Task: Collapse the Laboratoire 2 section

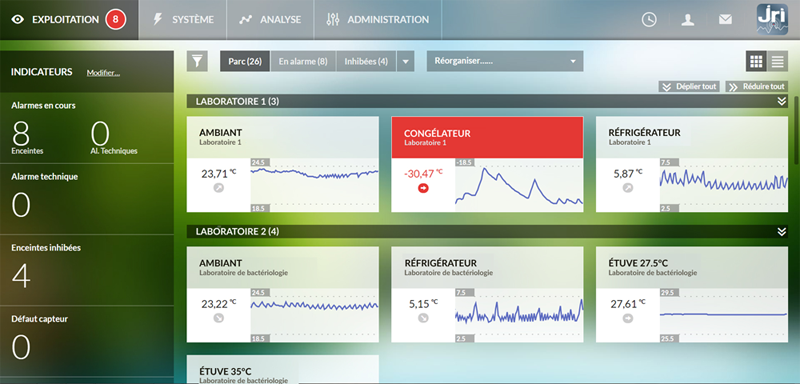Action: (x=782, y=232)
